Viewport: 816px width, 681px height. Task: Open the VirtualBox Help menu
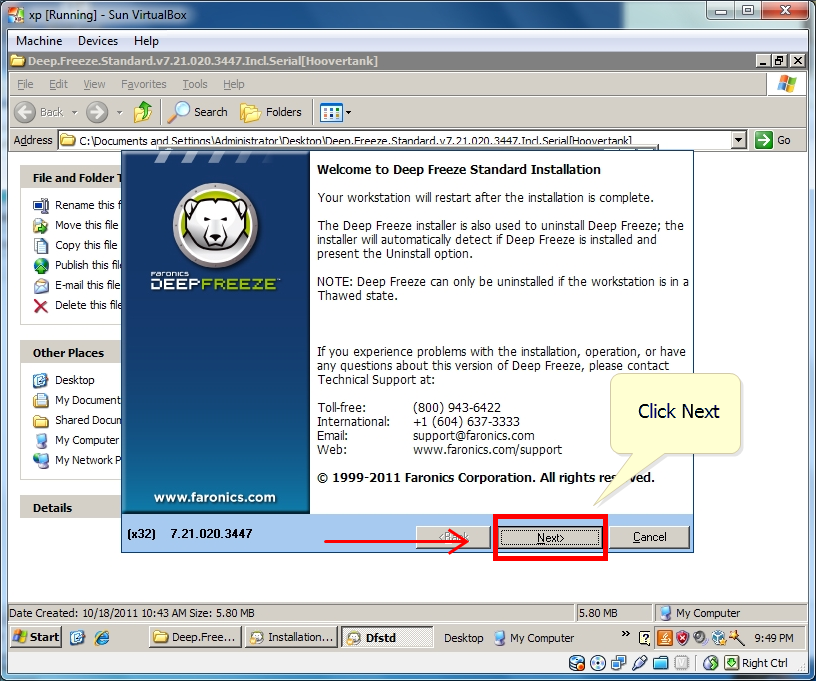coord(146,41)
